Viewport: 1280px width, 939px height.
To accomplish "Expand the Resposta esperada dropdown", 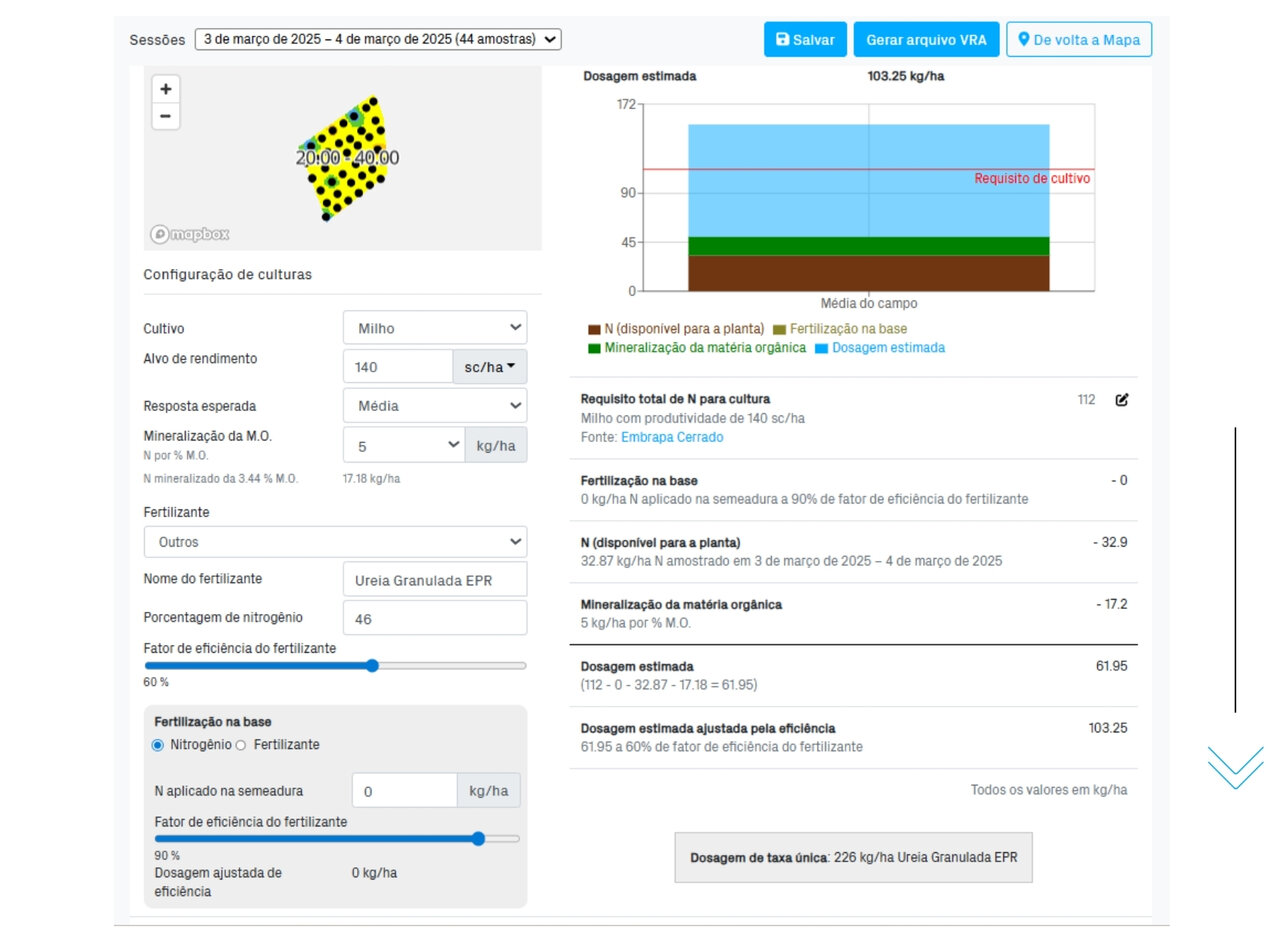I will 435,406.
